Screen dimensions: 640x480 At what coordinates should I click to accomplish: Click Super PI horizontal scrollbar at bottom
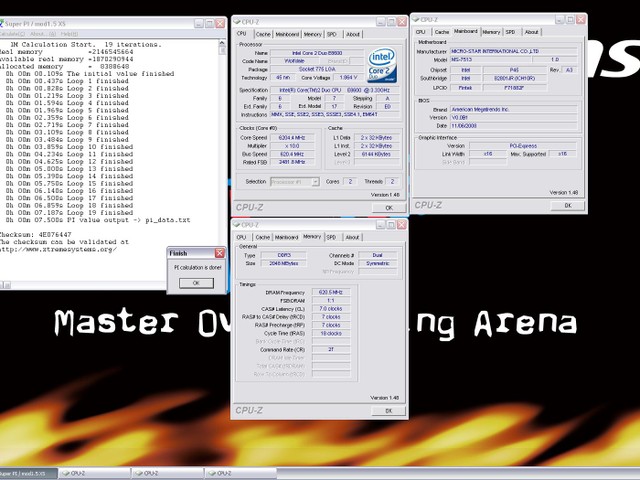[x=82, y=285]
